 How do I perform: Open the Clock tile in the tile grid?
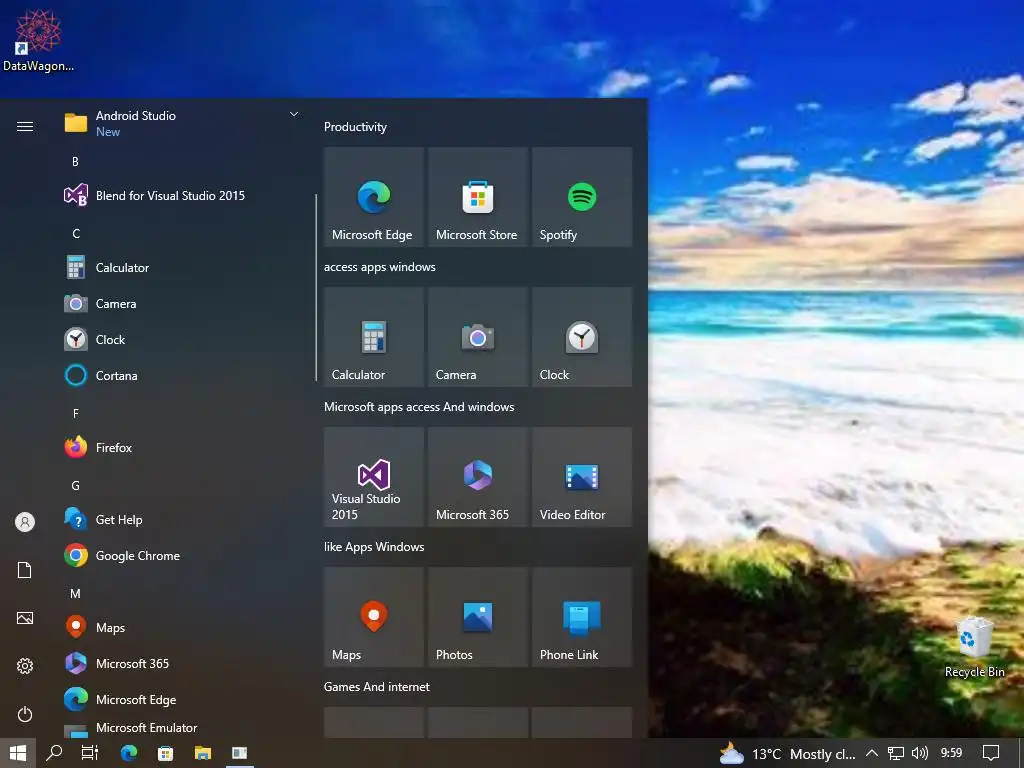pyautogui.click(x=581, y=337)
